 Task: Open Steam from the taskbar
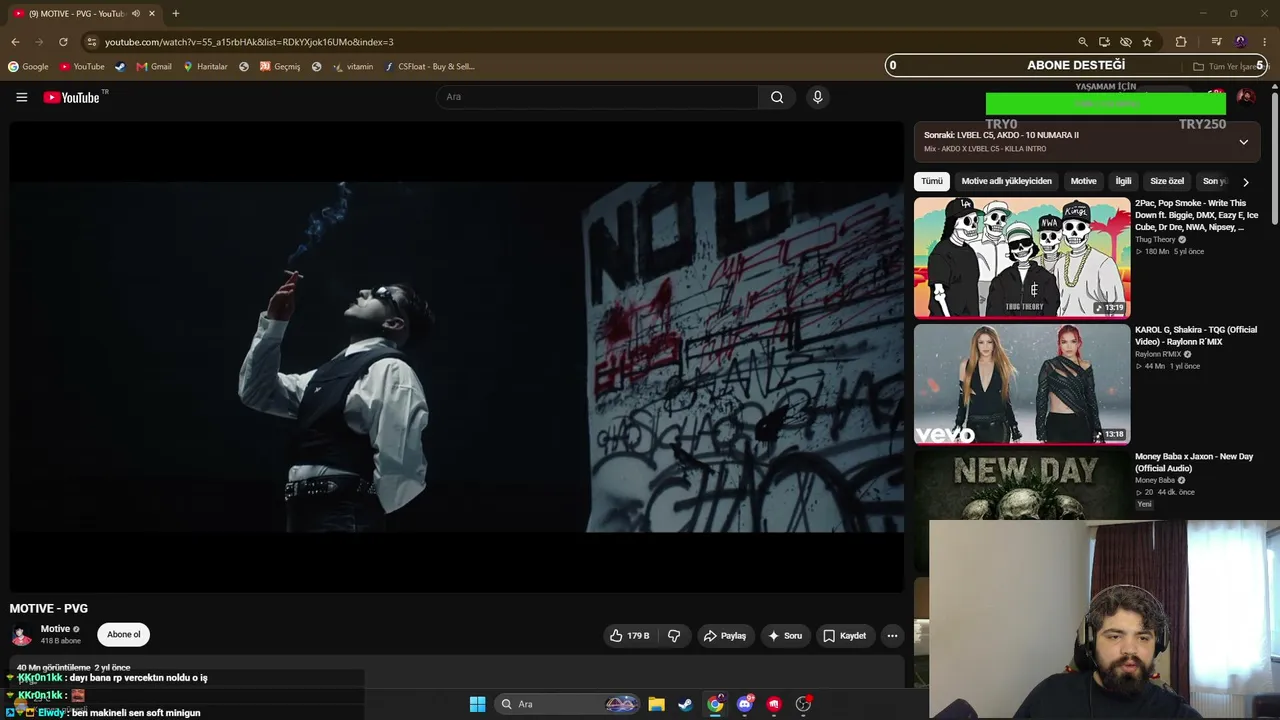pos(685,704)
